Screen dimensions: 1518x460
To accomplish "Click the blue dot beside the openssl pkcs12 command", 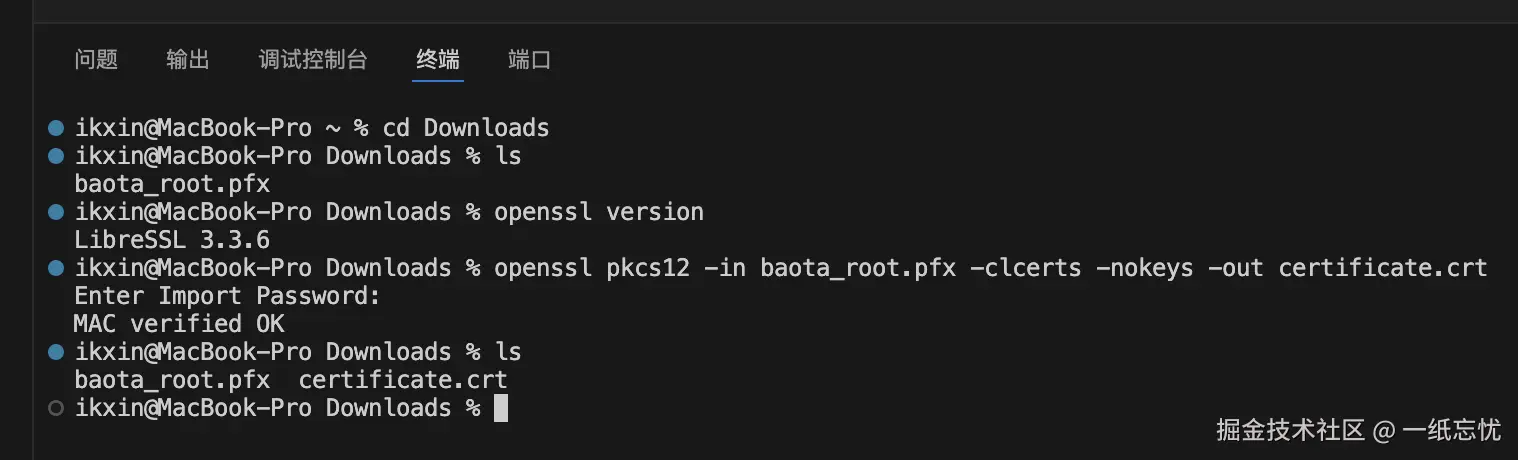I will [56, 268].
